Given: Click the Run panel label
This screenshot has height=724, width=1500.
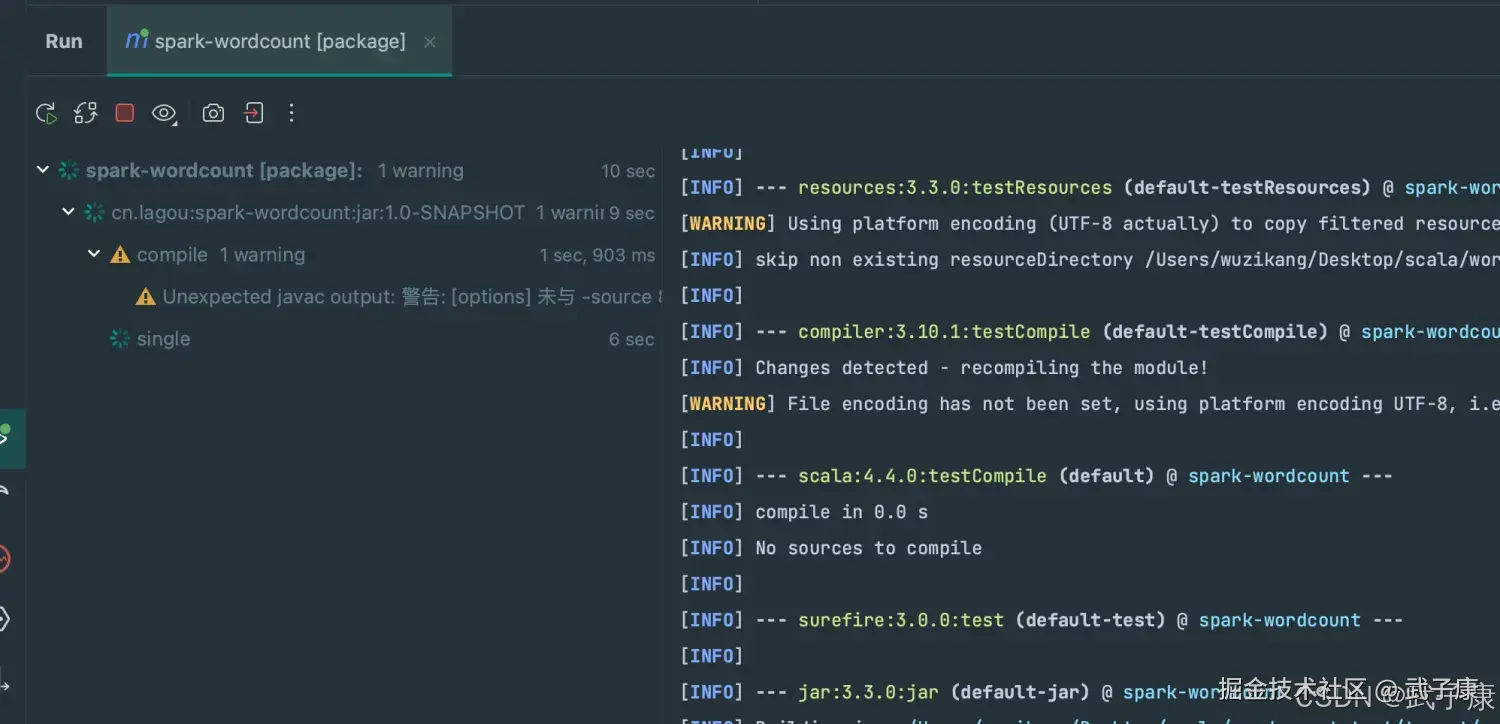Looking at the screenshot, I should [64, 42].
